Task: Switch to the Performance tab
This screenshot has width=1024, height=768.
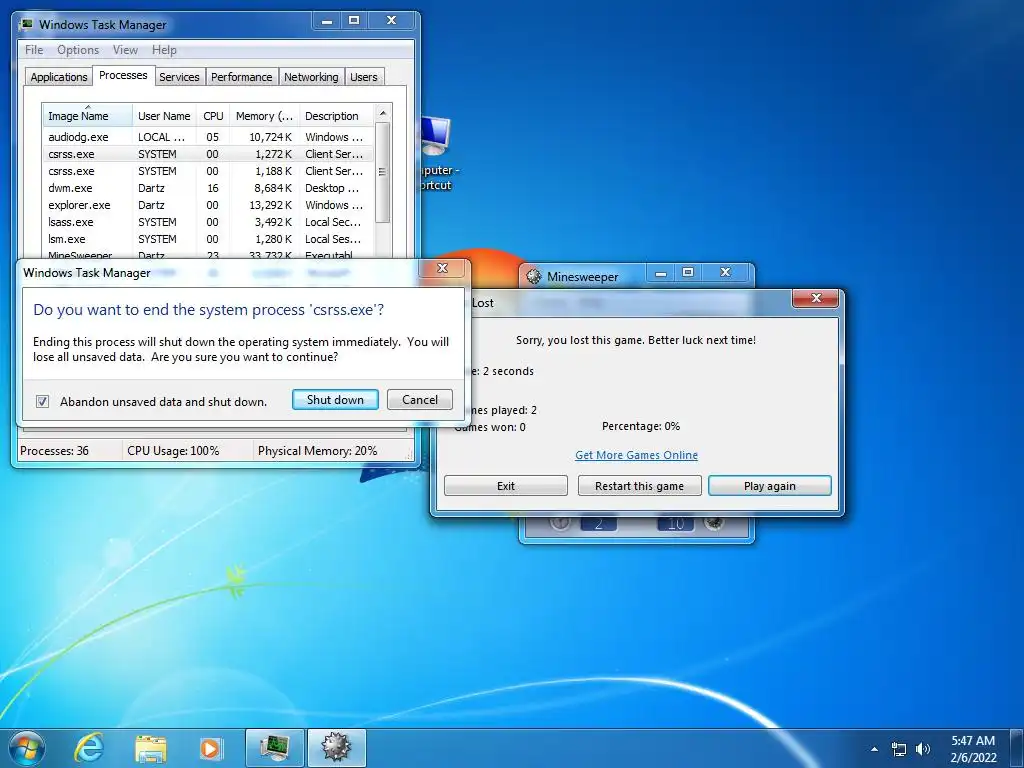Action: click(242, 77)
